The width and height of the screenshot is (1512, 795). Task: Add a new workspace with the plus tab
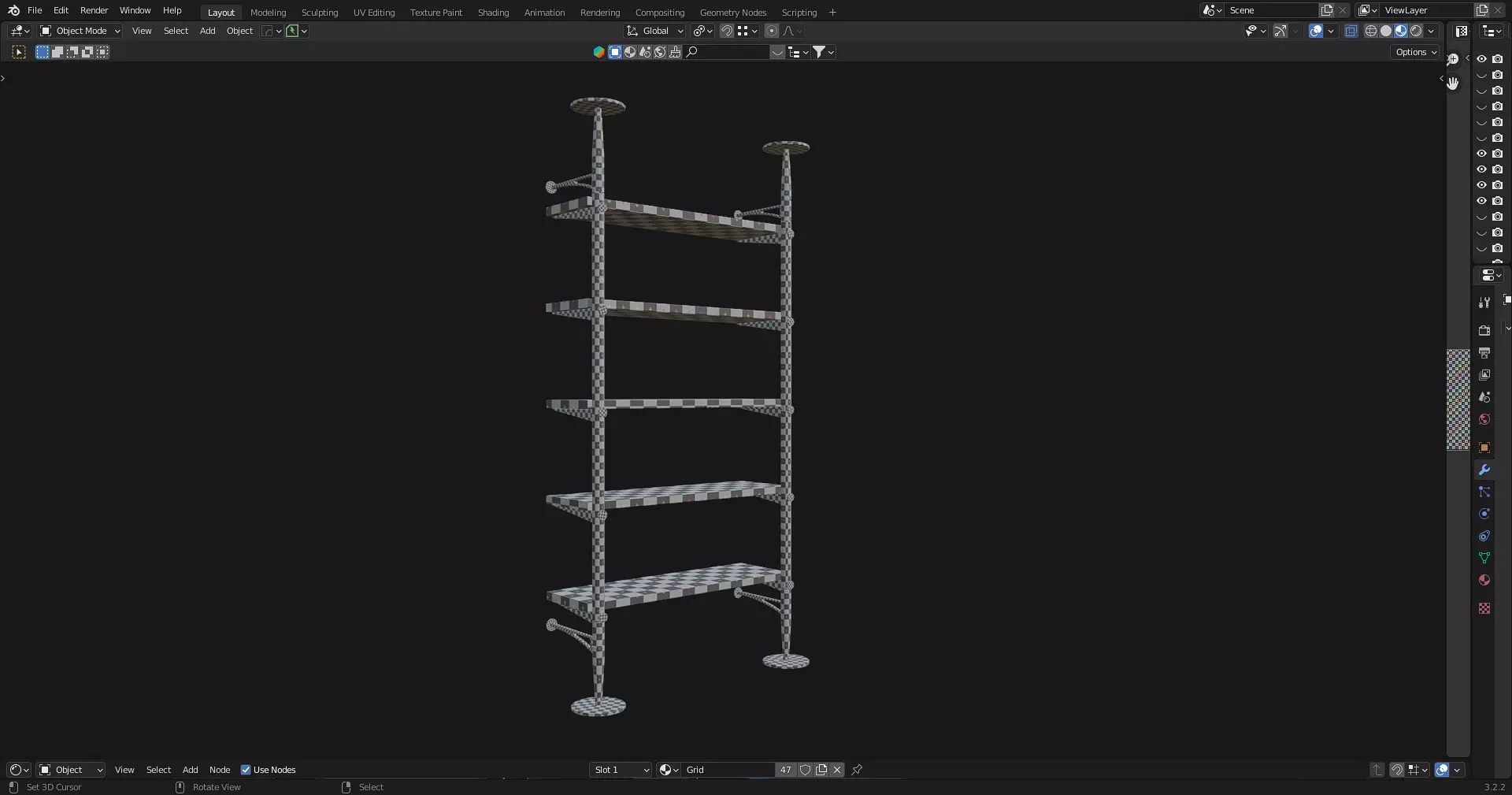click(x=832, y=13)
